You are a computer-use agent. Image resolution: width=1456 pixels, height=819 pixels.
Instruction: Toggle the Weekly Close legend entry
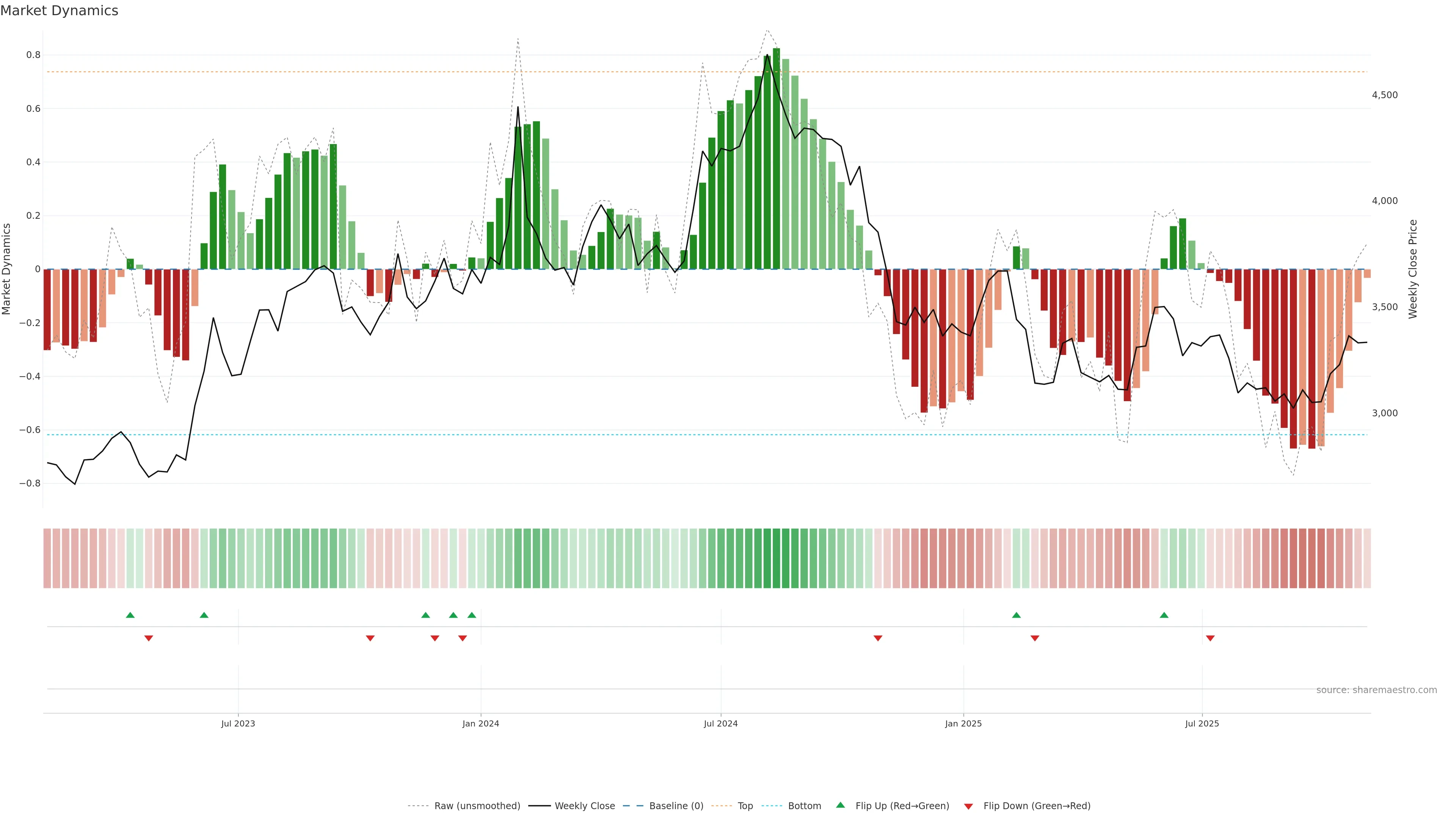point(584,806)
